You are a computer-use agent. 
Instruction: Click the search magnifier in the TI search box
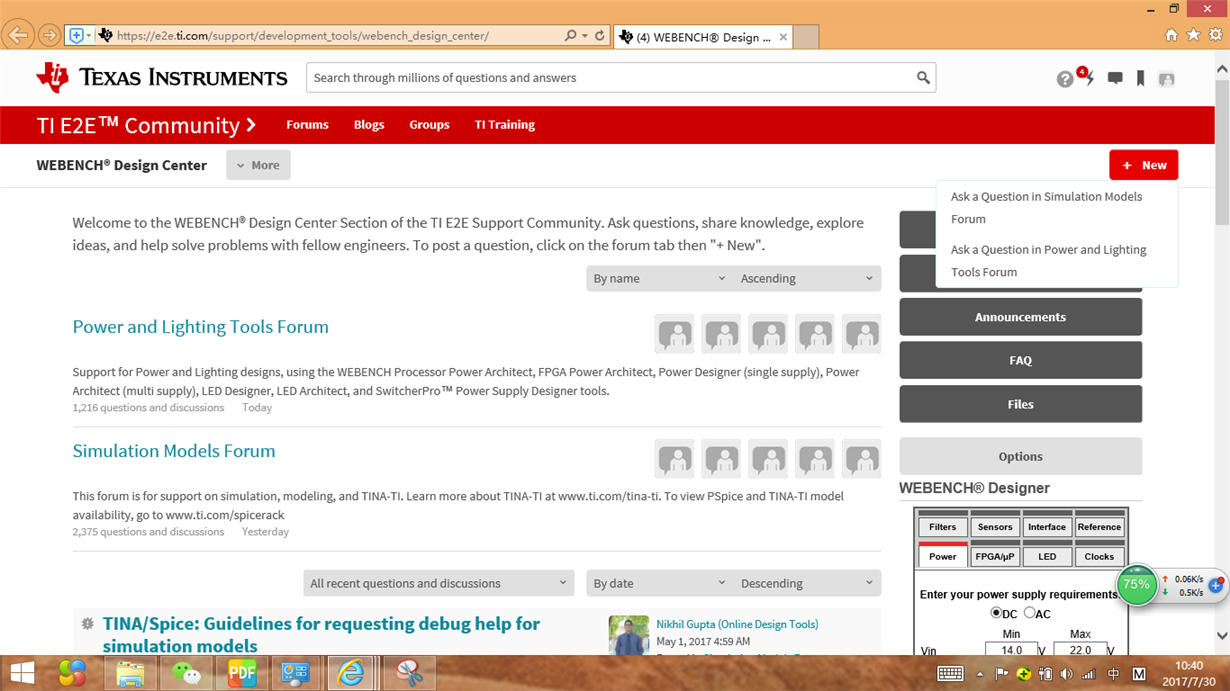point(923,78)
